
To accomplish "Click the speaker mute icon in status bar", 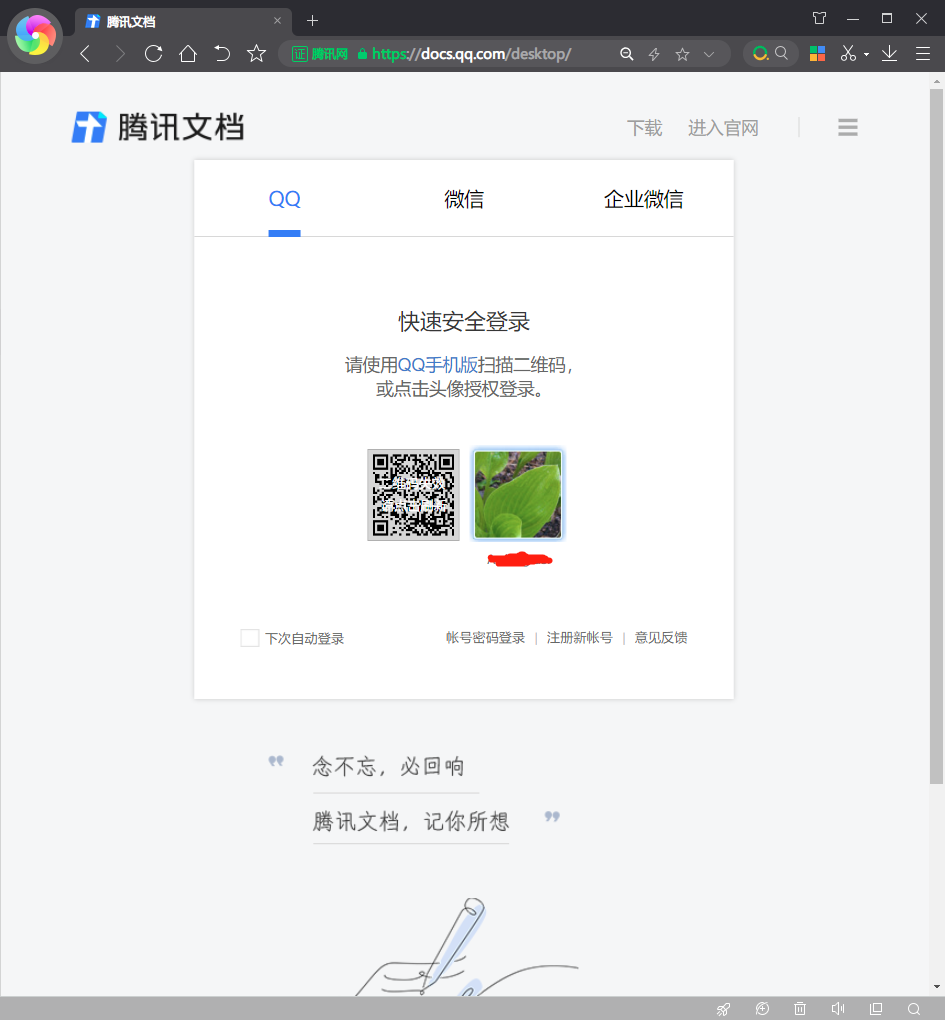I will point(838,1009).
